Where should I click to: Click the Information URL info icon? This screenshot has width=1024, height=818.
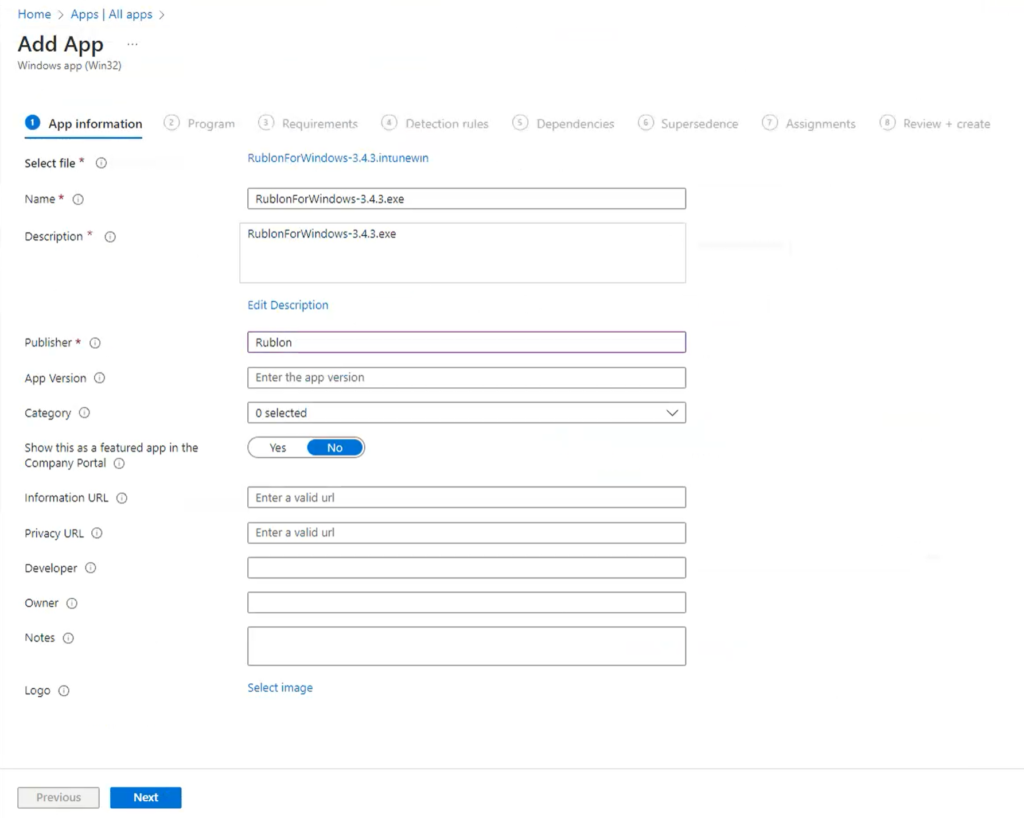[x=120, y=498]
